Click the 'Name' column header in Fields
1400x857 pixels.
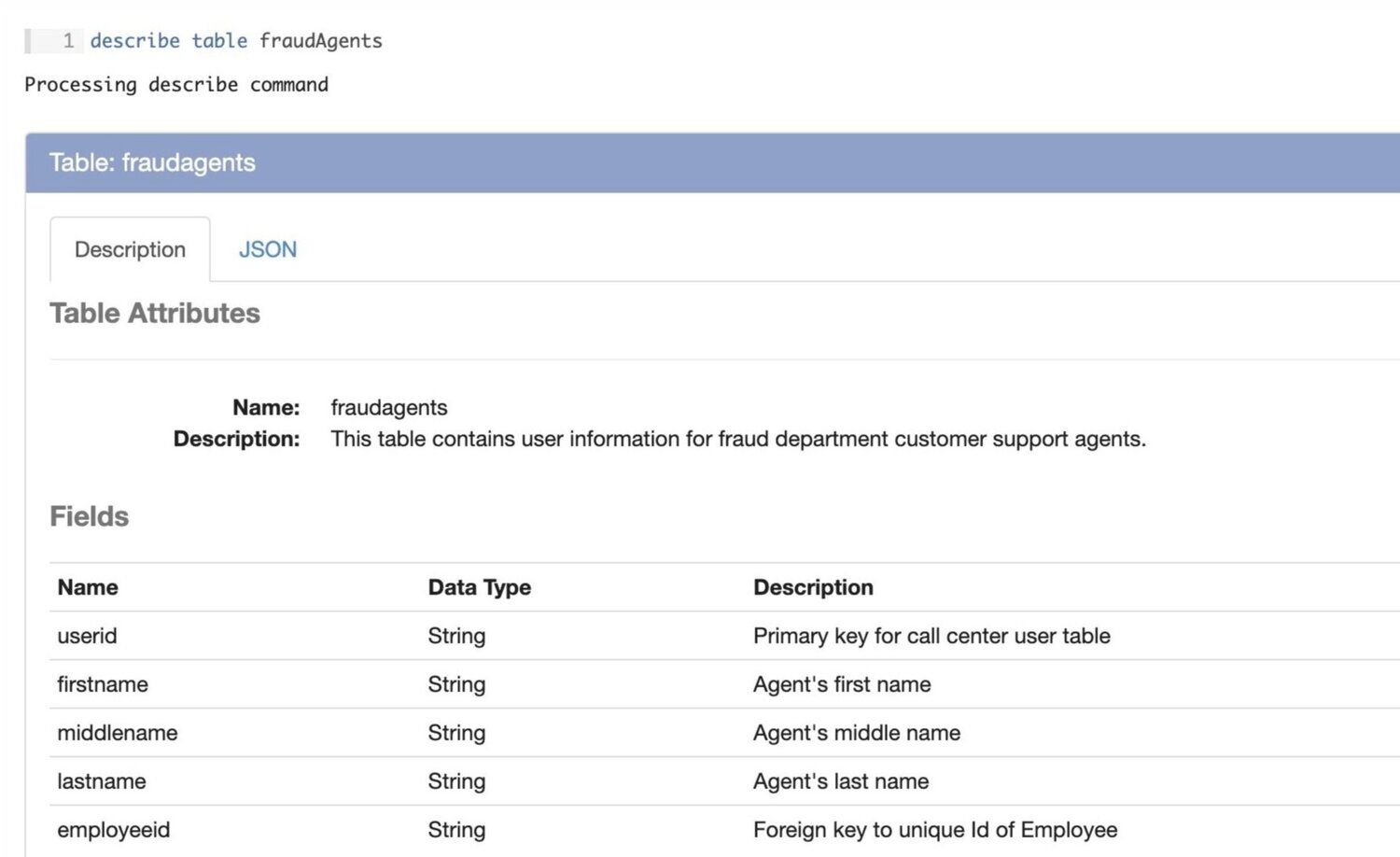click(x=88, y=587)
